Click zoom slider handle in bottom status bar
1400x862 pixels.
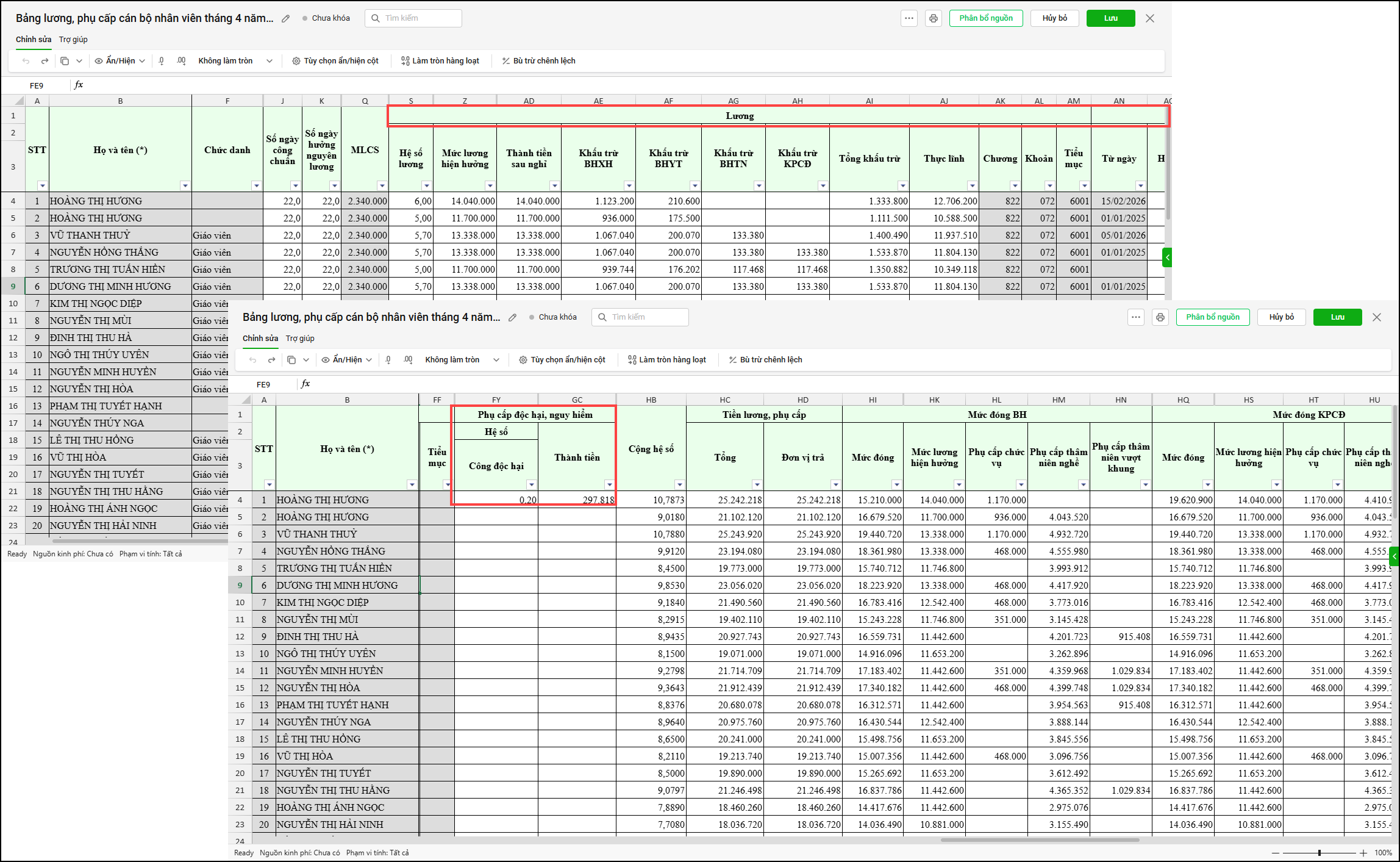pyautogui.click(x=1320, y=853)
